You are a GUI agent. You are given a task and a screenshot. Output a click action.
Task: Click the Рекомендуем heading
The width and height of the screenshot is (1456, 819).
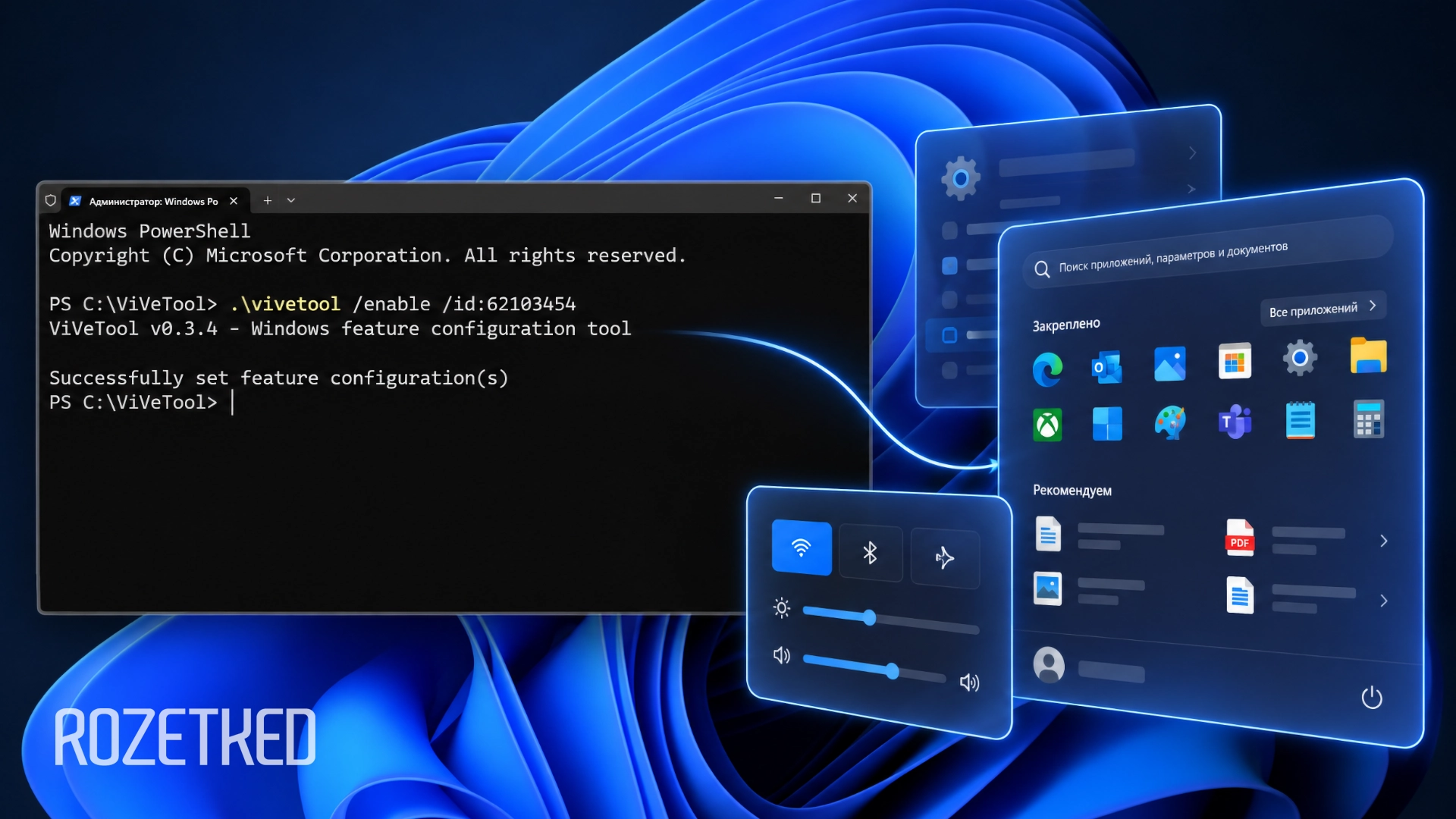(1072, 491)
